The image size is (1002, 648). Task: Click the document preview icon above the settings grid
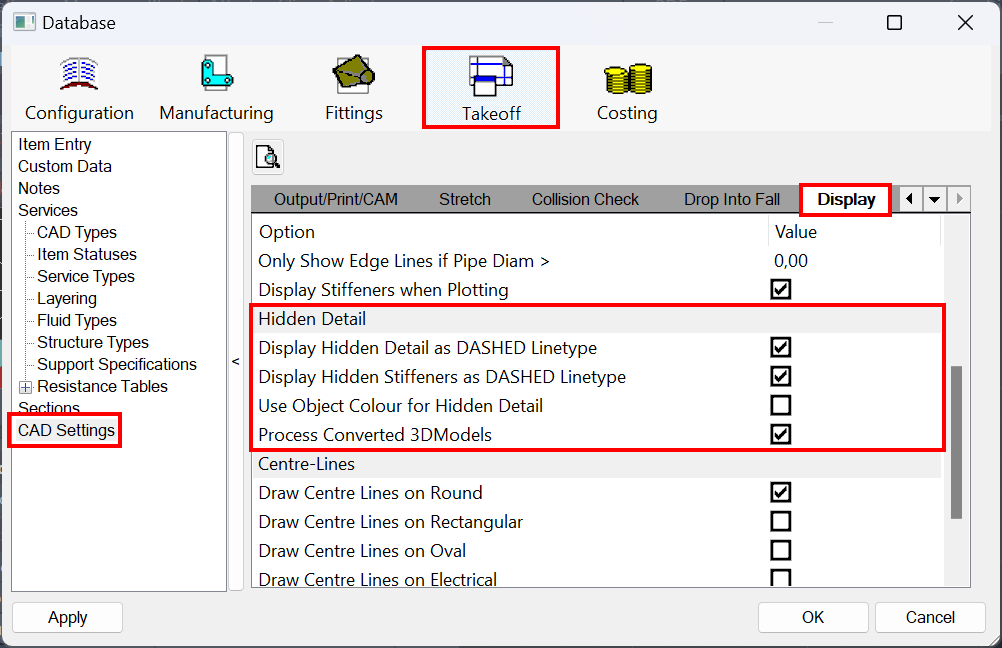coord(267,157)
